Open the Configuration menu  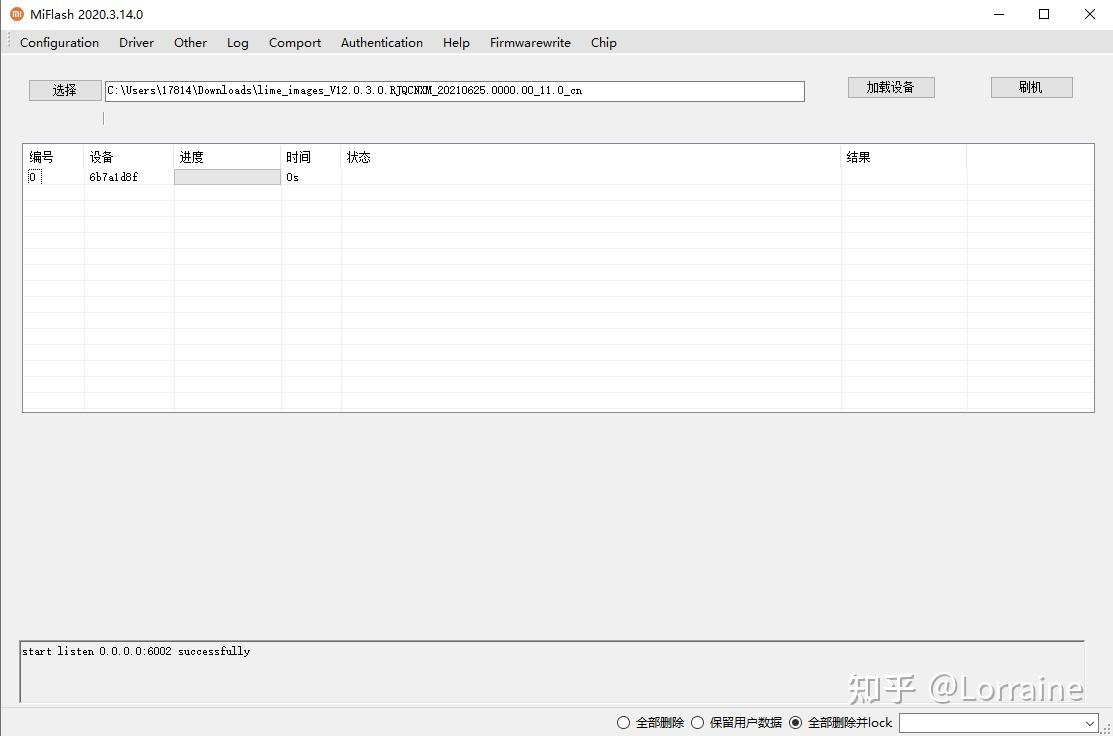[x=60, y=43]
